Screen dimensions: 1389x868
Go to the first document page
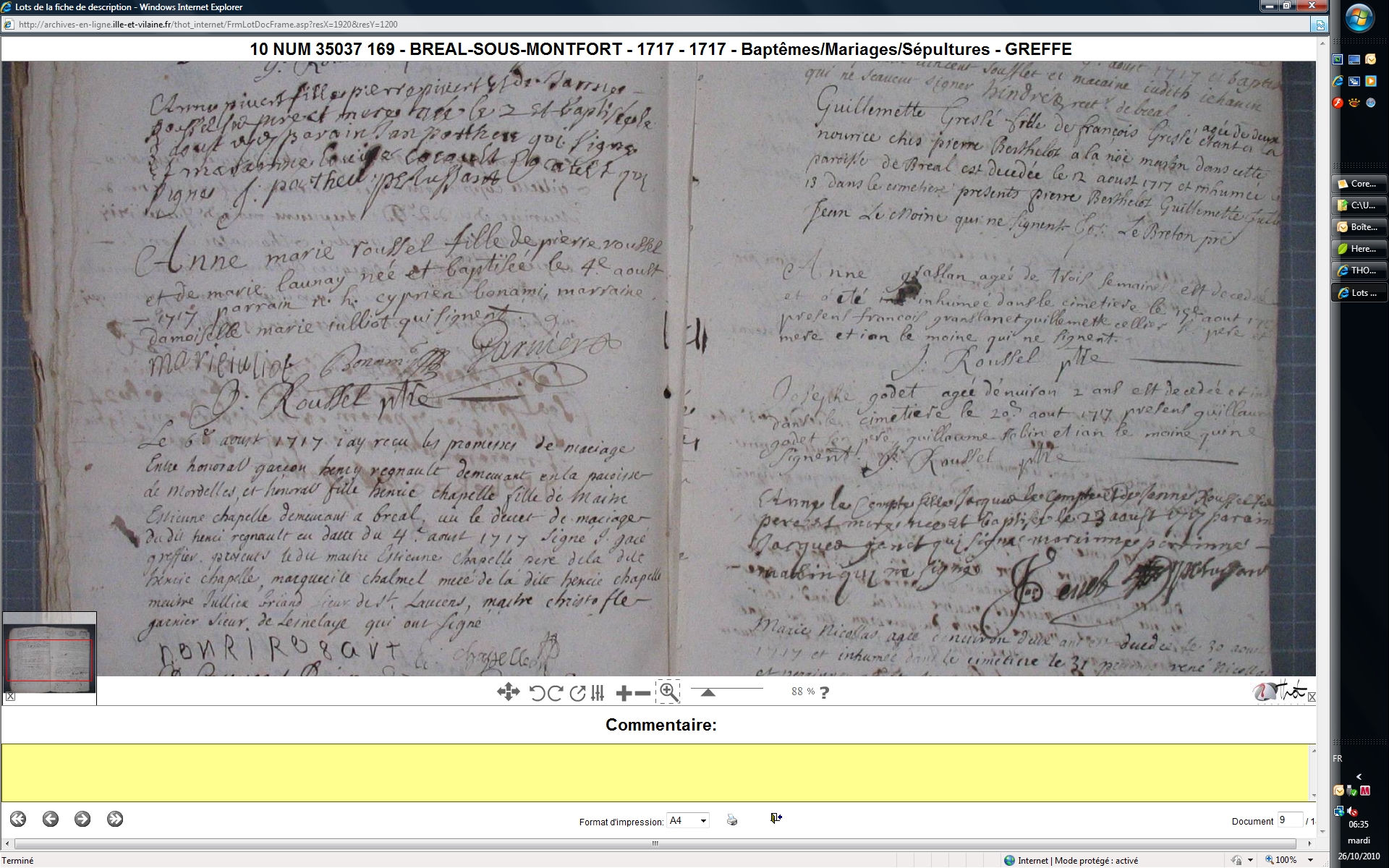click(18, 819)
